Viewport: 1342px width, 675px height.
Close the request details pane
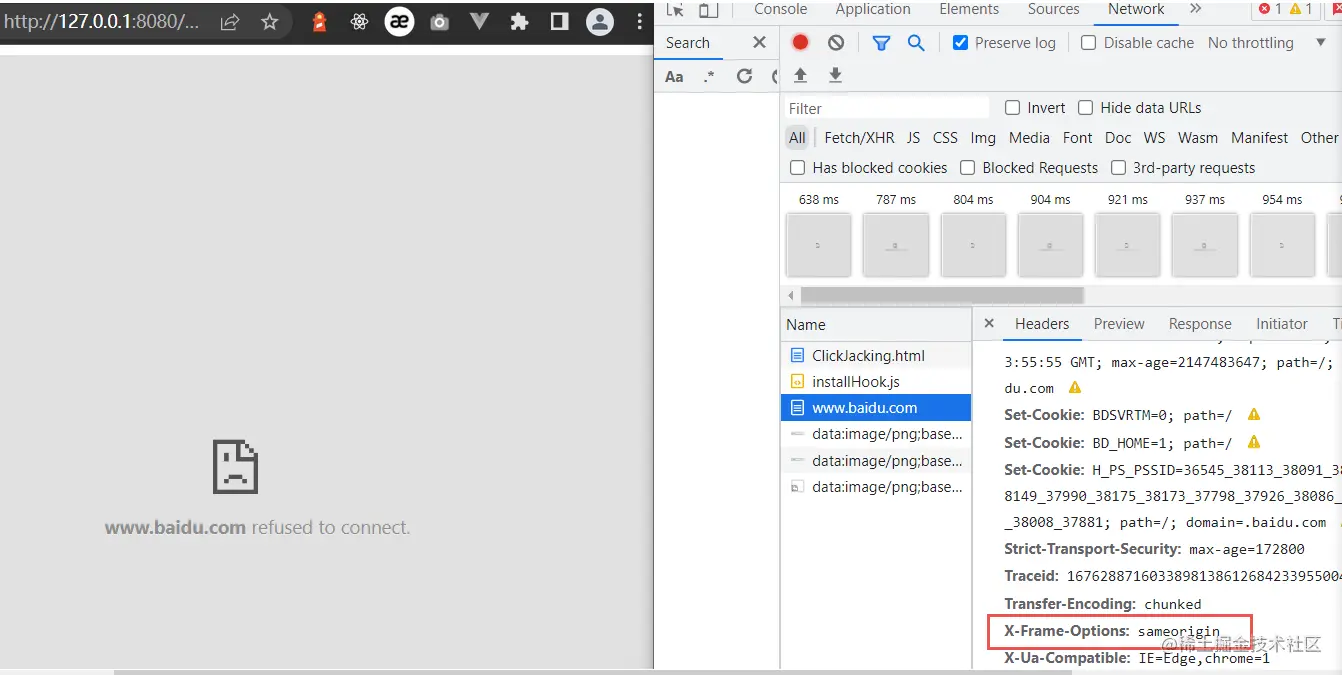[x=989, y=323]
